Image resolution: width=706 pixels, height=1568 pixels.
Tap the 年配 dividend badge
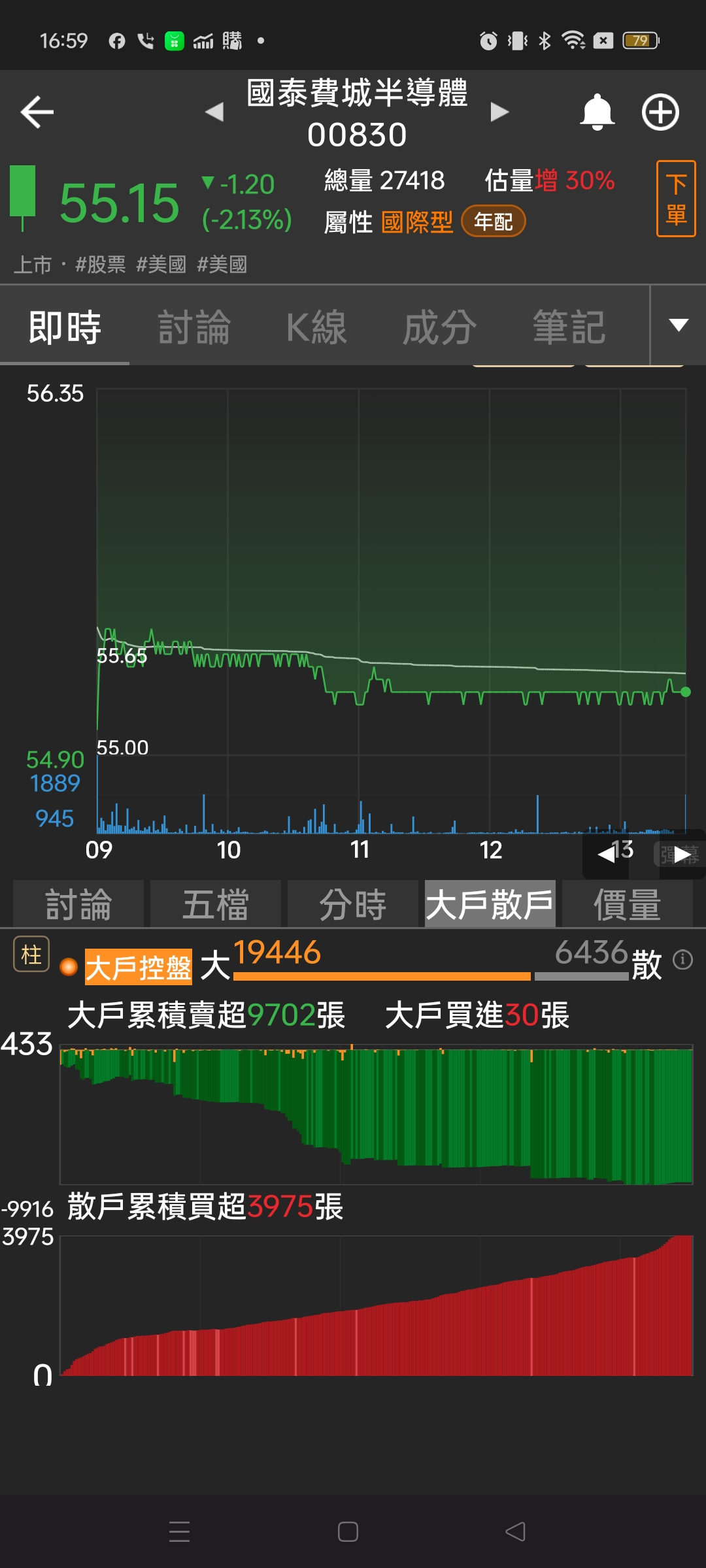tap(494, 221)
